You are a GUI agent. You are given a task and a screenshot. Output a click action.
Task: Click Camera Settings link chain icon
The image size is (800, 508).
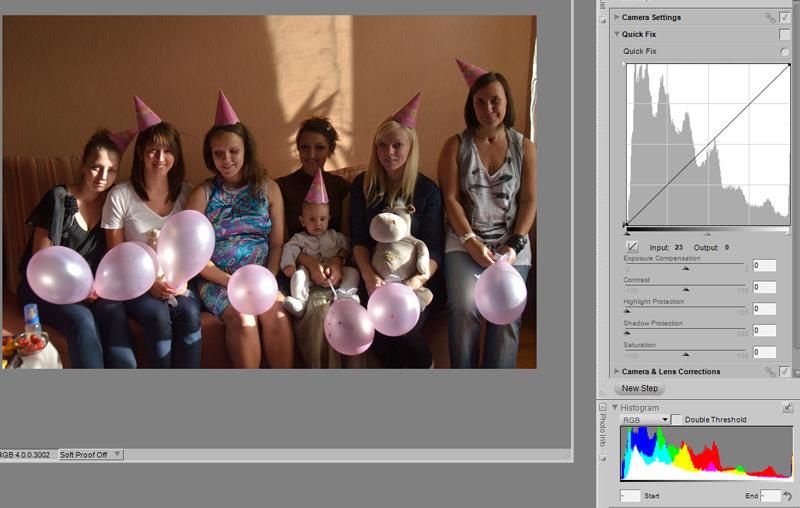point(770,17)
